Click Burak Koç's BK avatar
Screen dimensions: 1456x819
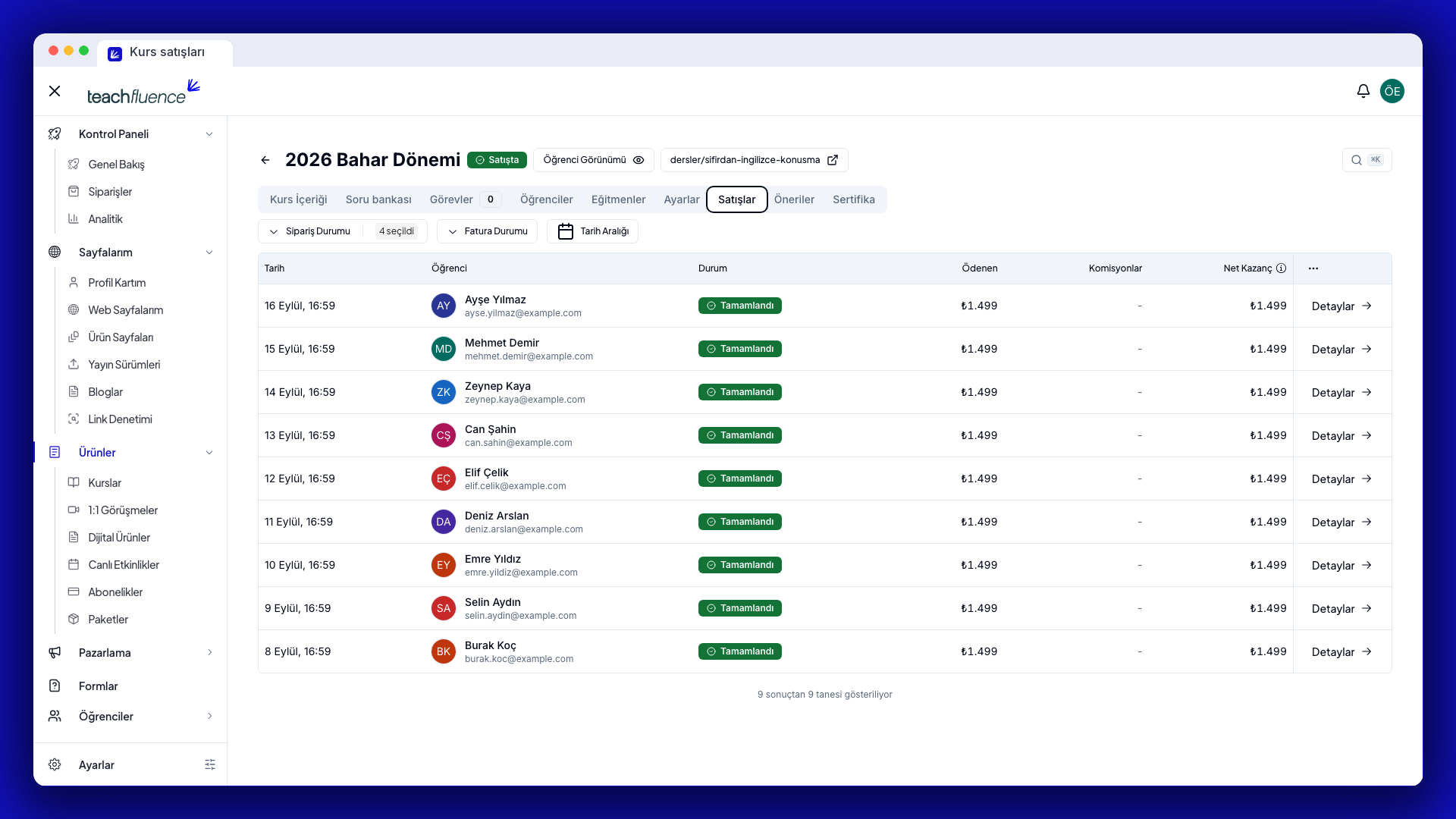(444, 651)
